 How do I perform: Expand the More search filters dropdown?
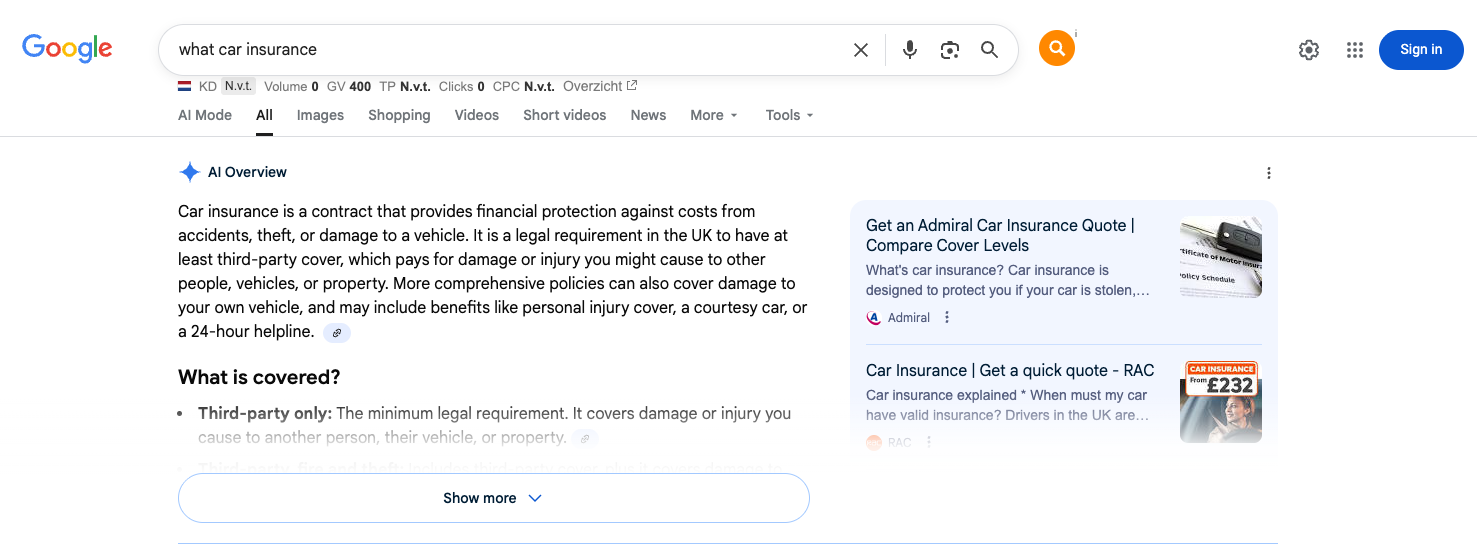(714, 115)
